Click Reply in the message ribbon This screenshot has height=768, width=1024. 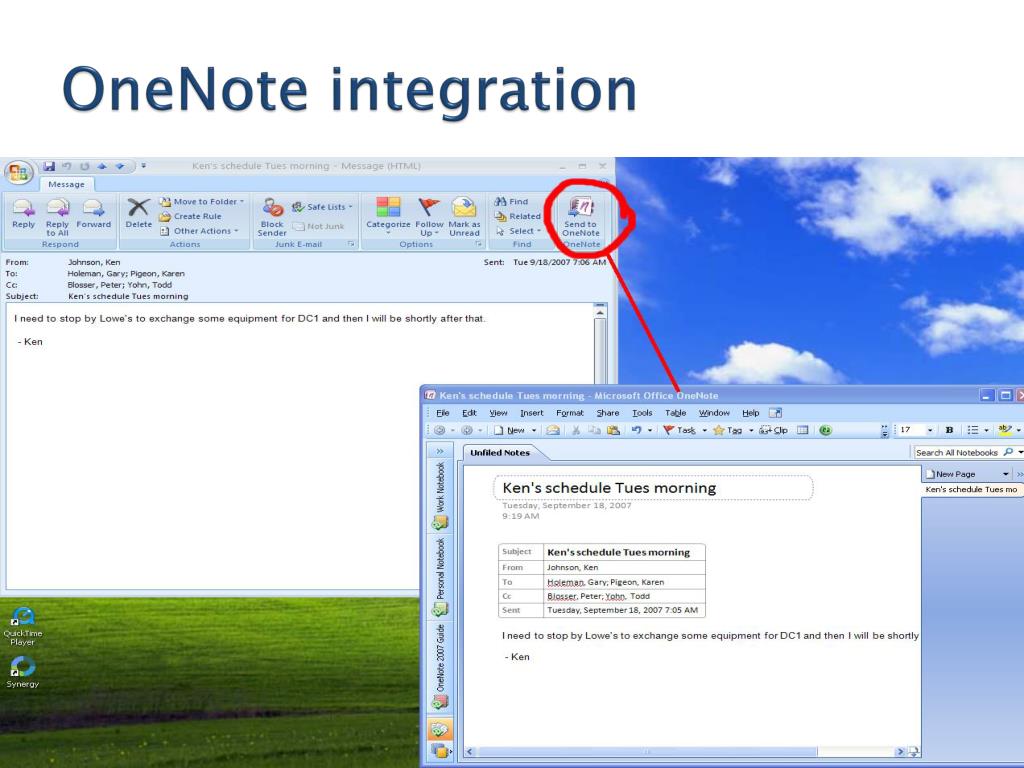click(x=24, y=214)
